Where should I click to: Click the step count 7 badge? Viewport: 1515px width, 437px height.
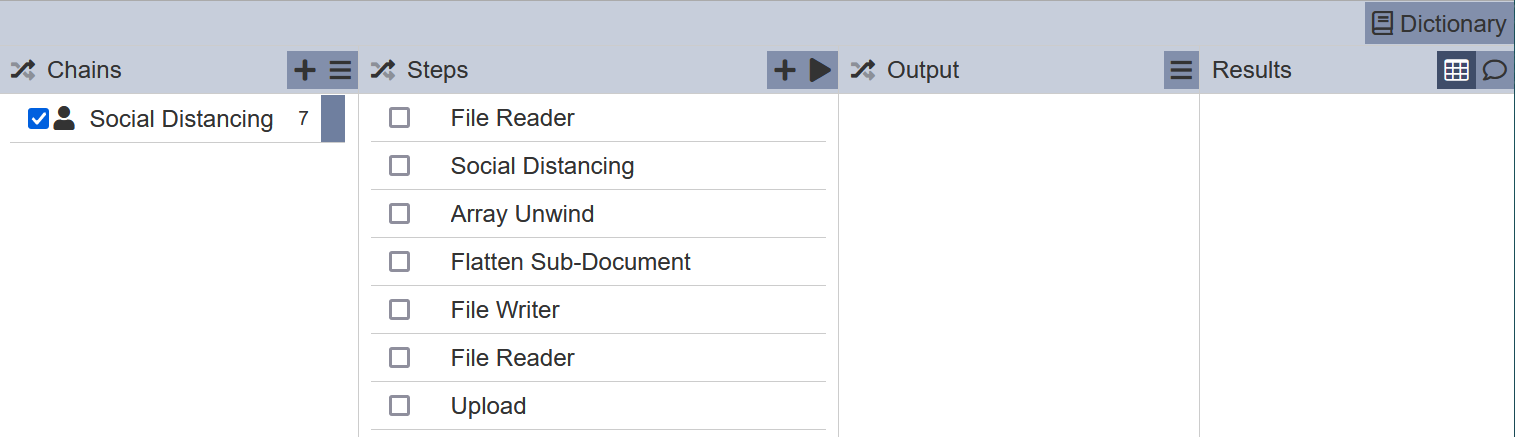click(303, 119)
